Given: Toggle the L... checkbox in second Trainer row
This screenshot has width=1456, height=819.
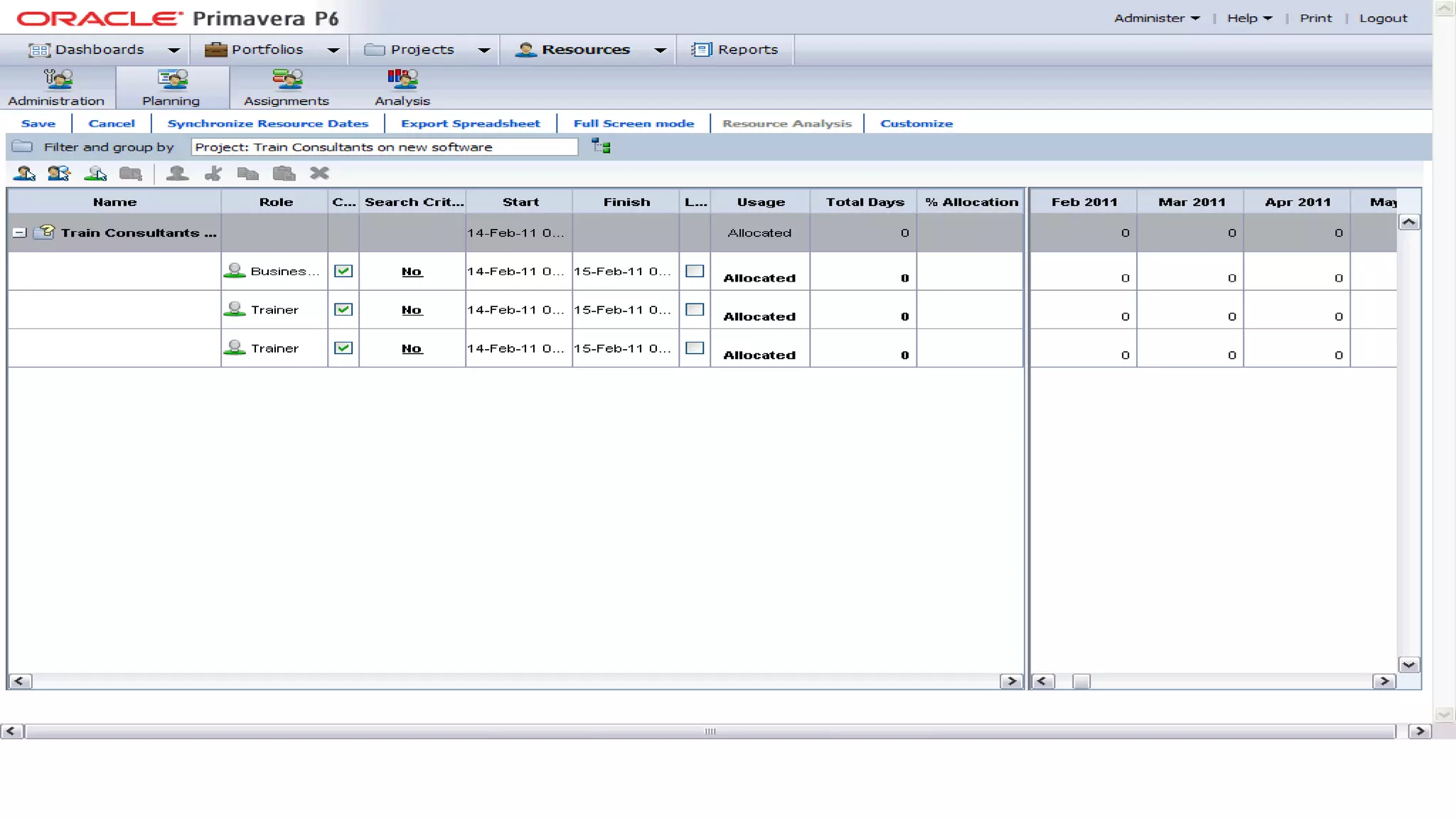Looking at the screenshot, I should [x=695, y=309].
